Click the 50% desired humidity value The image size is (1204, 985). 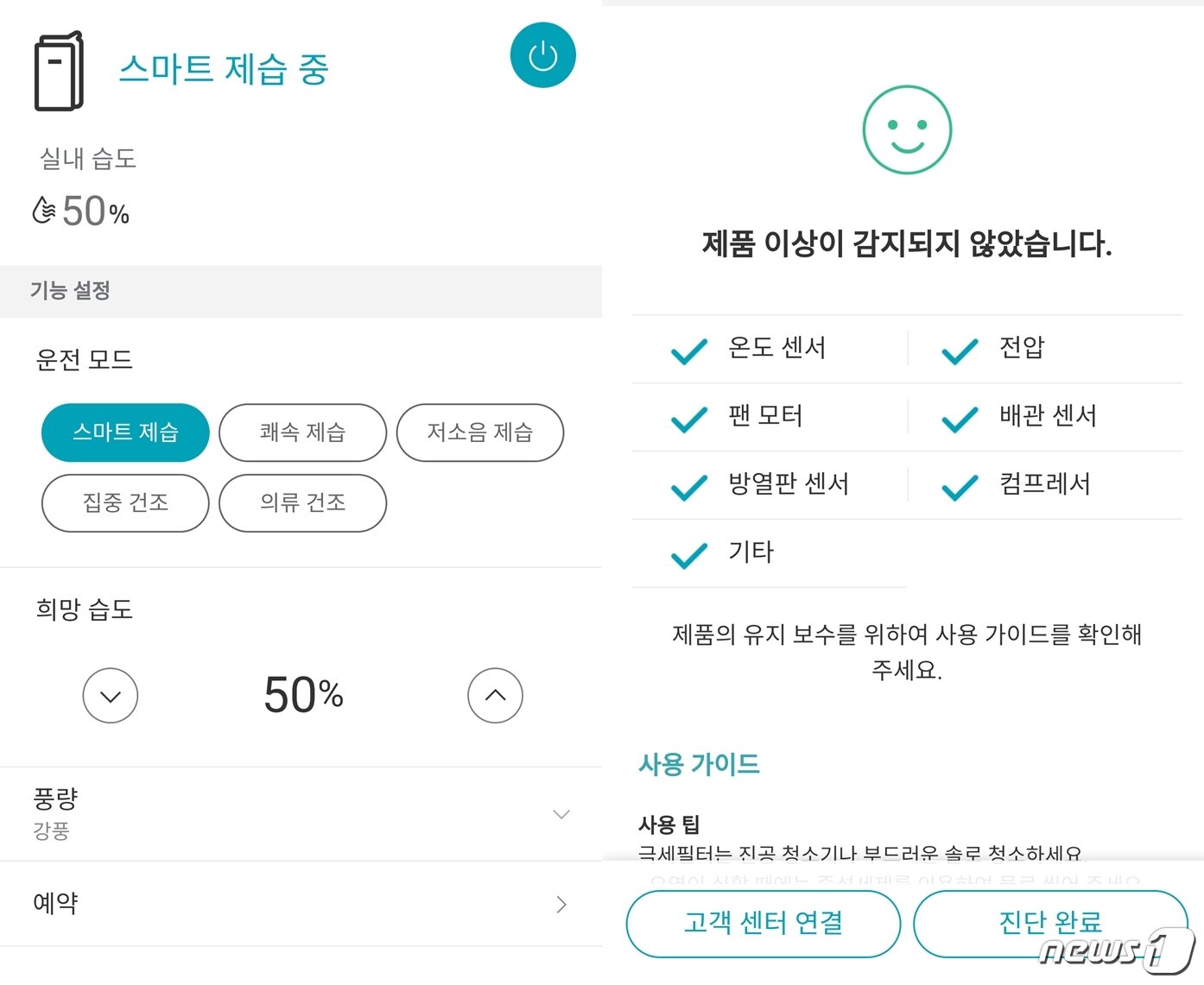301,695
